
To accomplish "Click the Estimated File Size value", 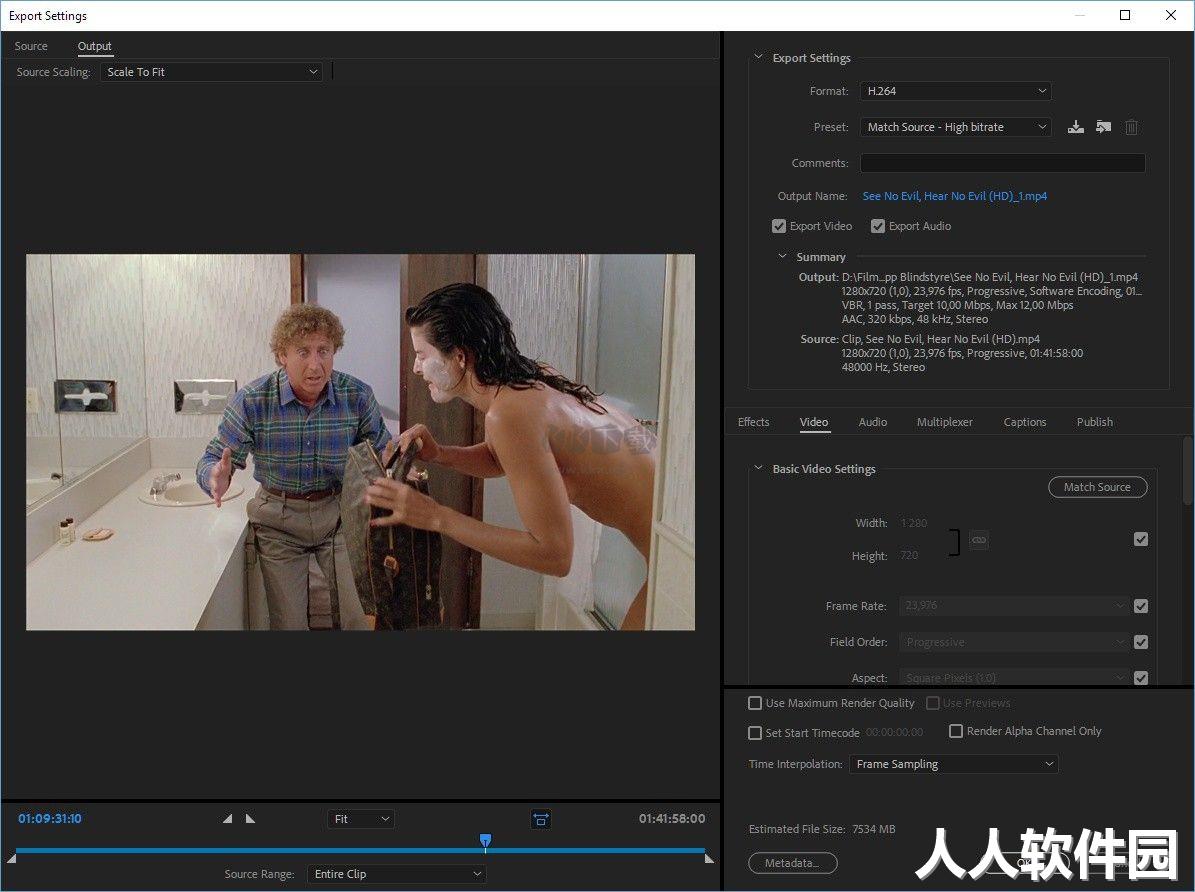I will (x=873, y=829).
